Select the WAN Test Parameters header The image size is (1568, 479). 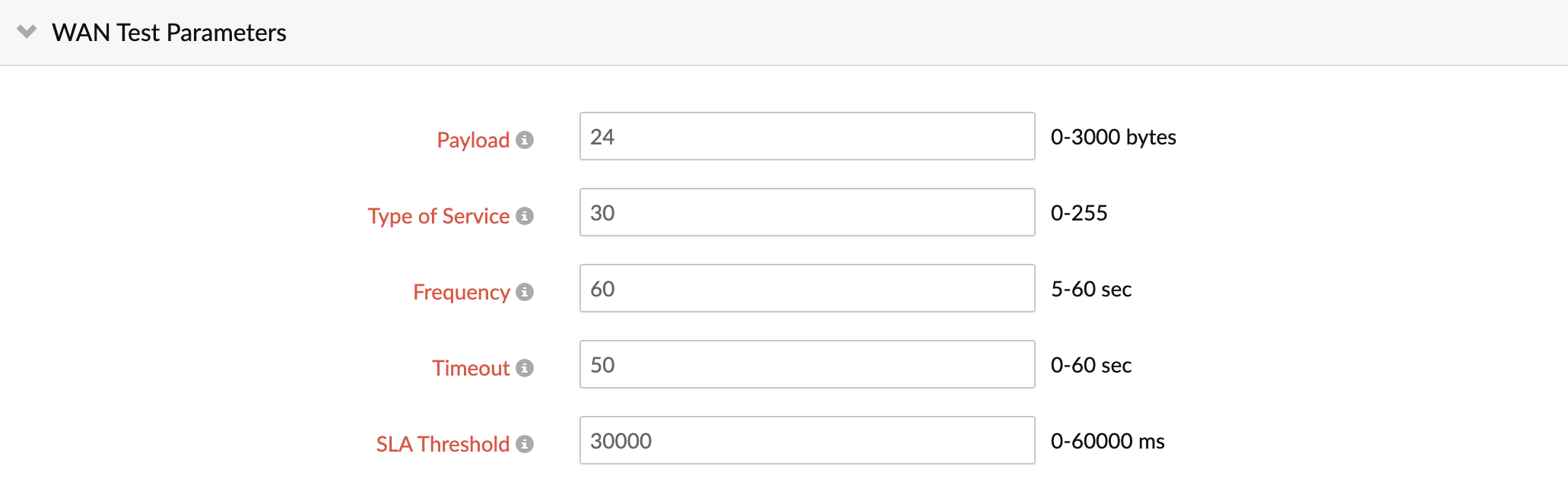click(x=169, y=33)
